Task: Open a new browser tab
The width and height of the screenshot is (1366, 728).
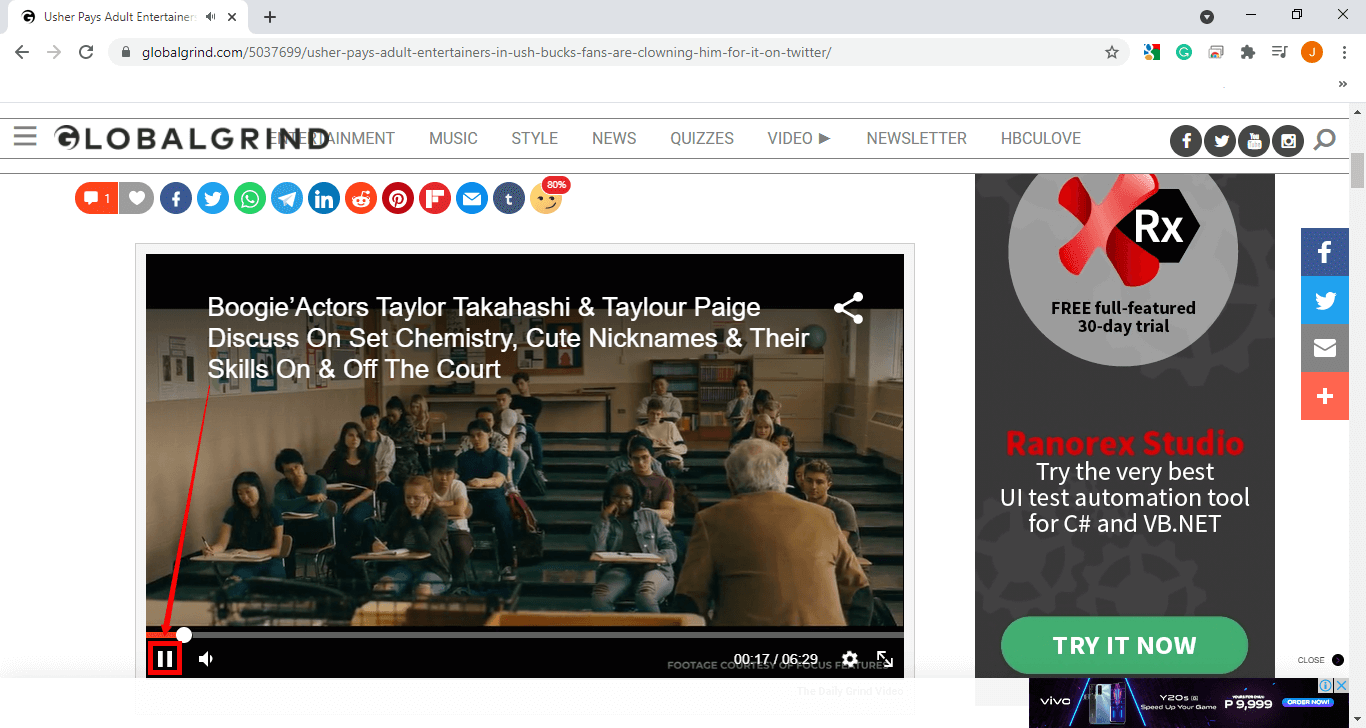Action: [270, 16]
